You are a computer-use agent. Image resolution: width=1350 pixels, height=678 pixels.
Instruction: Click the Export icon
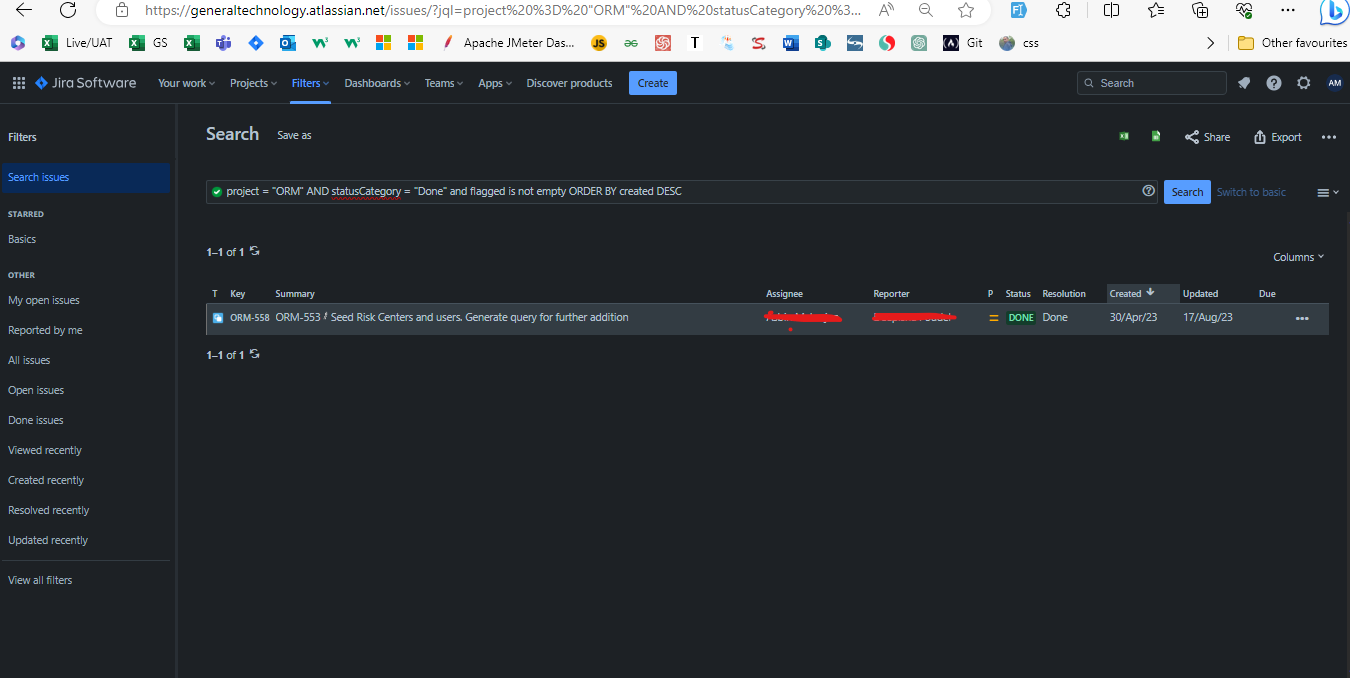[1276, 137]
